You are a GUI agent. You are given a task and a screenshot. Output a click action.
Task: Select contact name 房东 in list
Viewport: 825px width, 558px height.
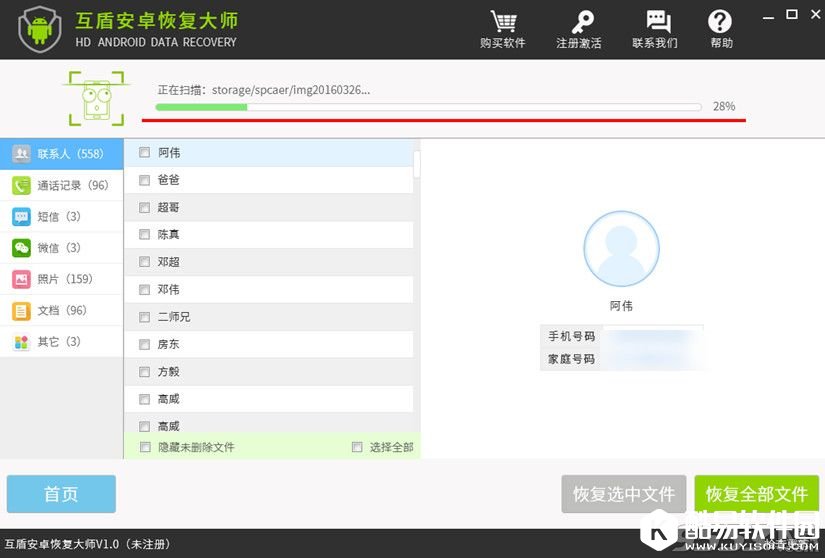click(x=168, y=344)
